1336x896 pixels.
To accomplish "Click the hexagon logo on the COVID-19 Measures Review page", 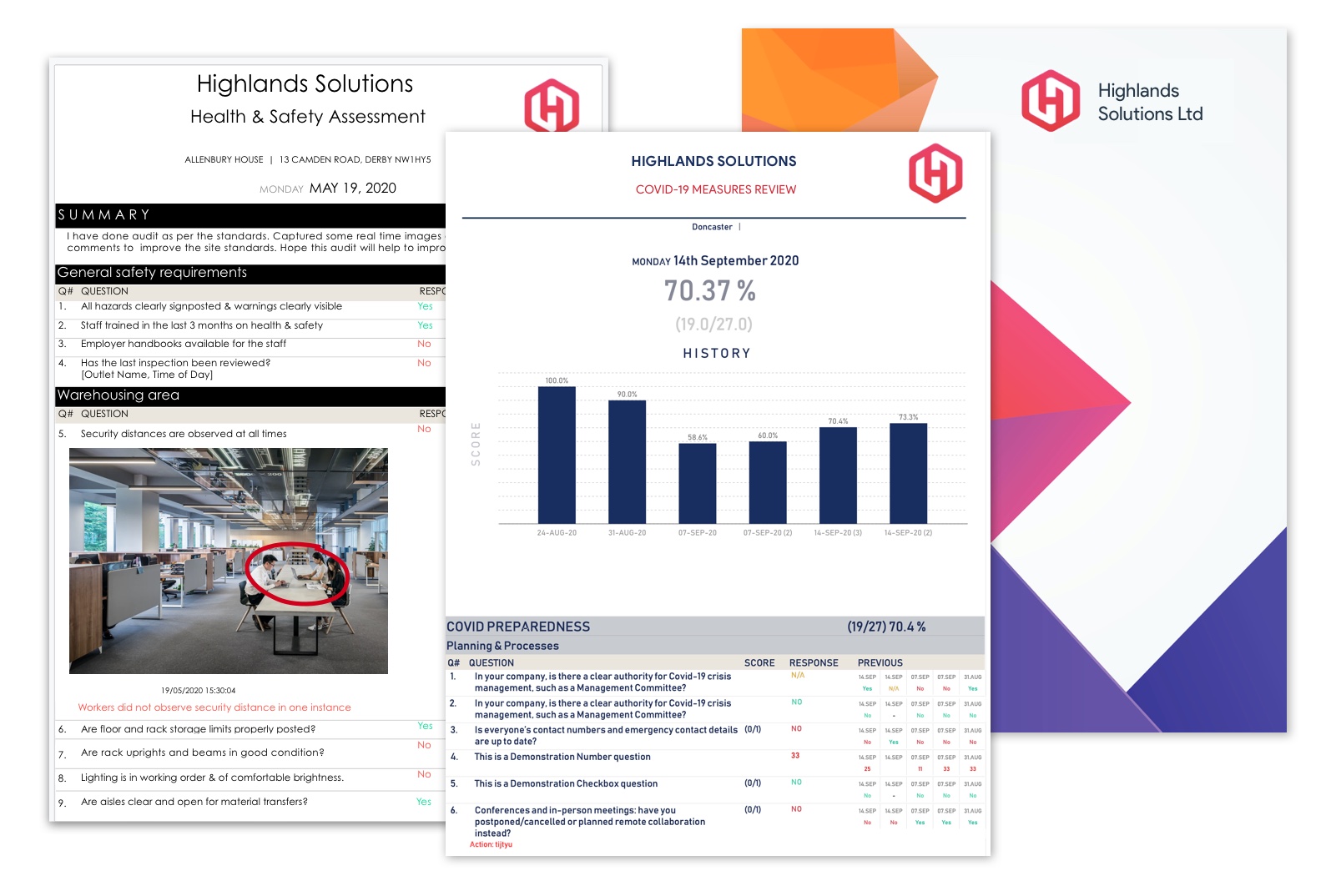I will pos(935,173).
